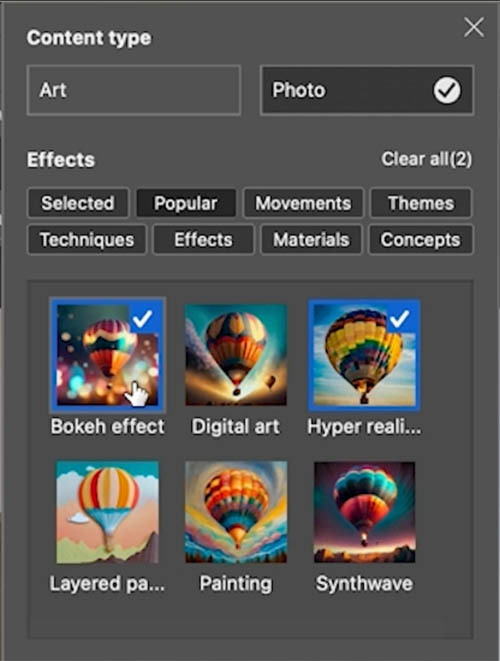
Task: Browse the Materials category
Action: coord(311,240)
